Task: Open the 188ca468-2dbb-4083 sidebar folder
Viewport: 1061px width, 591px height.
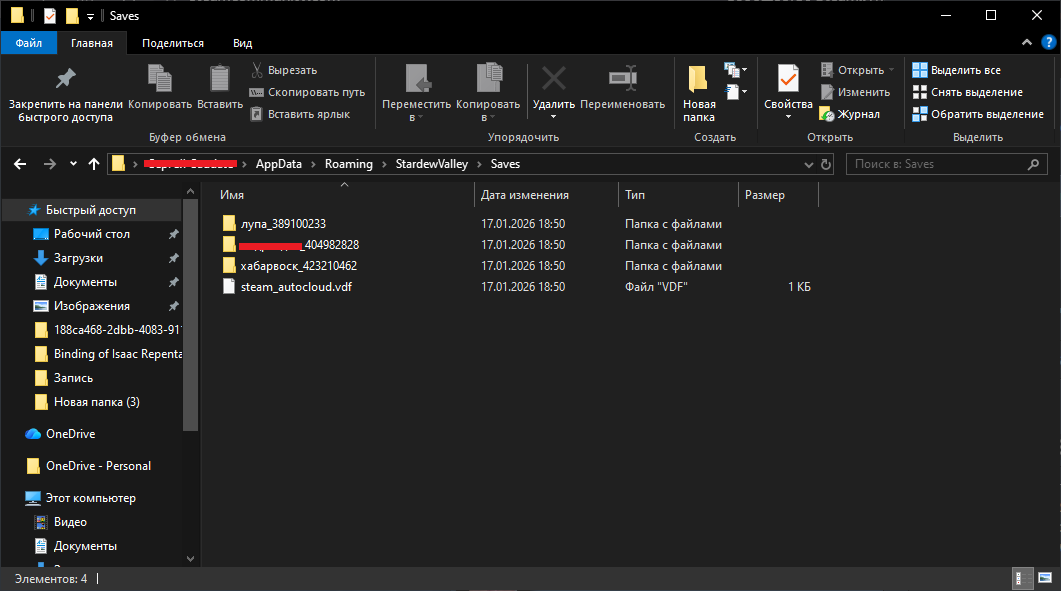Action: [x=108, y=330]
